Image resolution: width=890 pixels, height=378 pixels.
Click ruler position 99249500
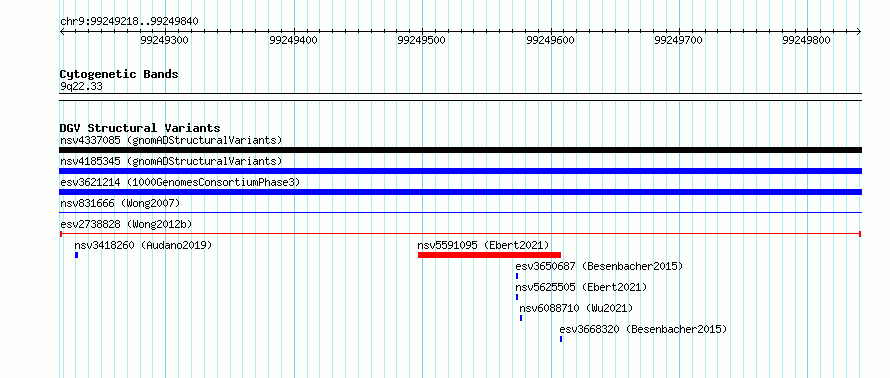point(422,40)
